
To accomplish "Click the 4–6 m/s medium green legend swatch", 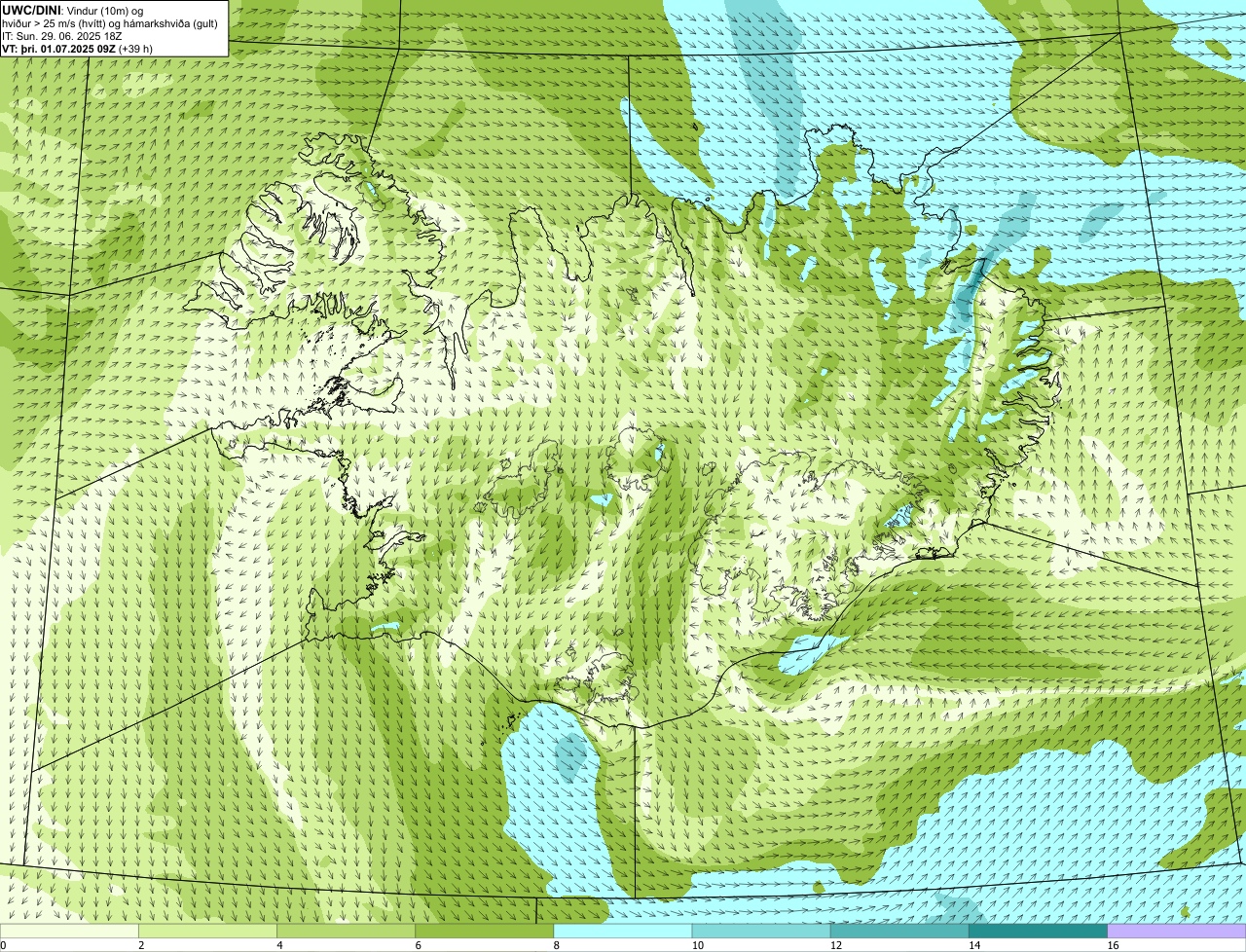I will (x=347, y=932).
